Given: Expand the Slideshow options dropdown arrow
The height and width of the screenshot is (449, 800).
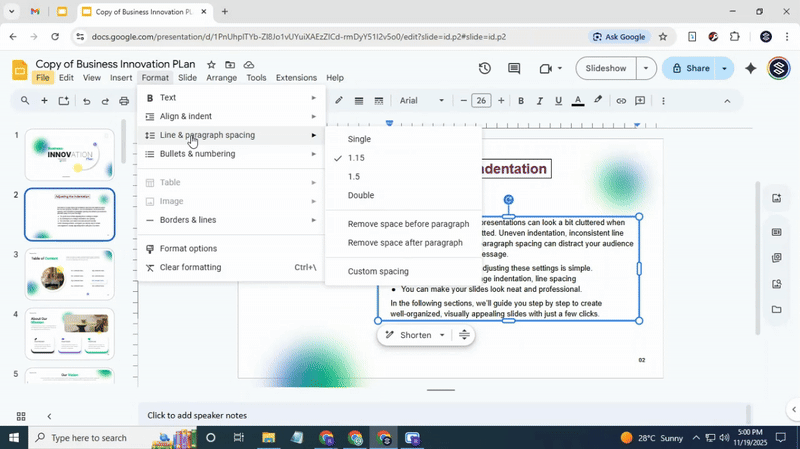Looking at the screenshot, I should [646, 69].
